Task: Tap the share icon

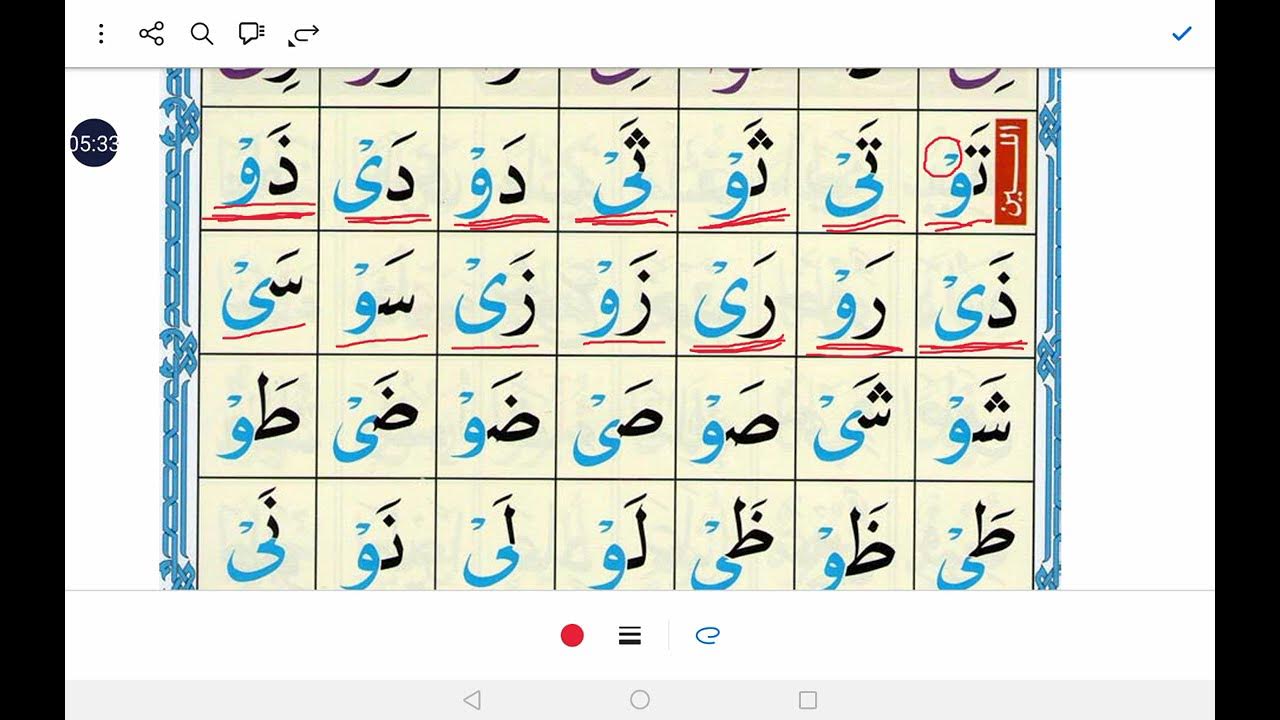Action: click(x=152, y=34)
